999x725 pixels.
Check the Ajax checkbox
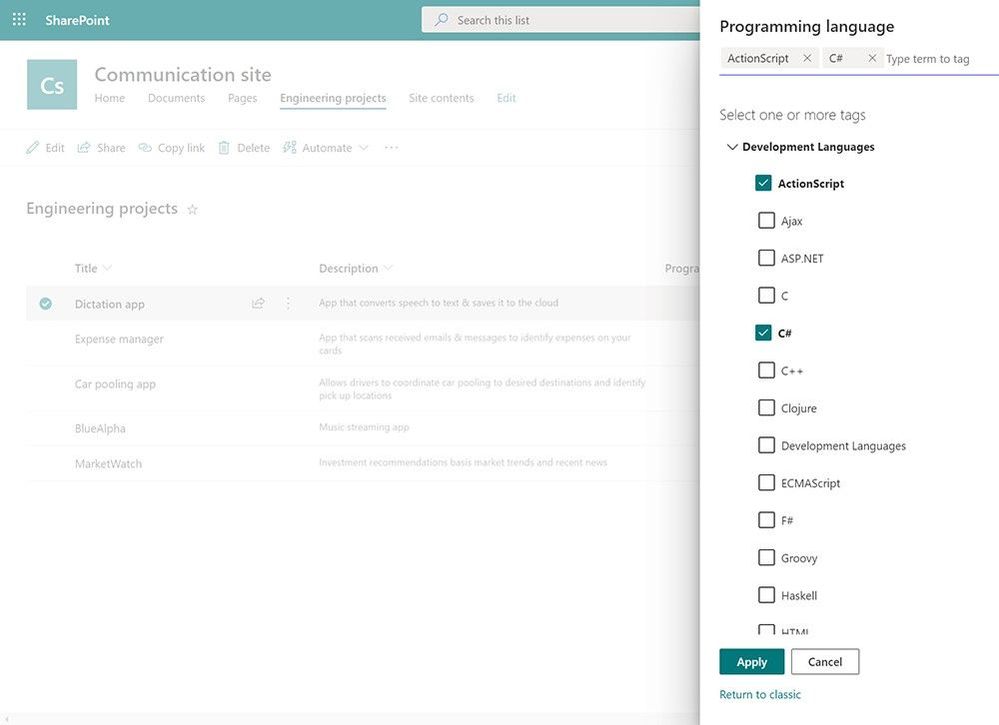click(x=766, y=220)
